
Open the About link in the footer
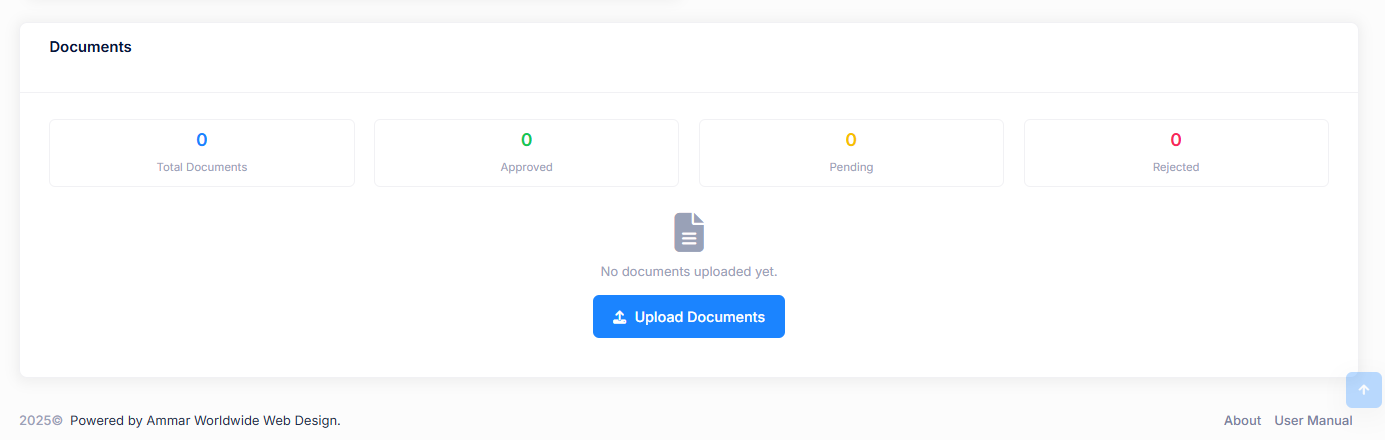pyautogui.click(x=1242, y=421)
